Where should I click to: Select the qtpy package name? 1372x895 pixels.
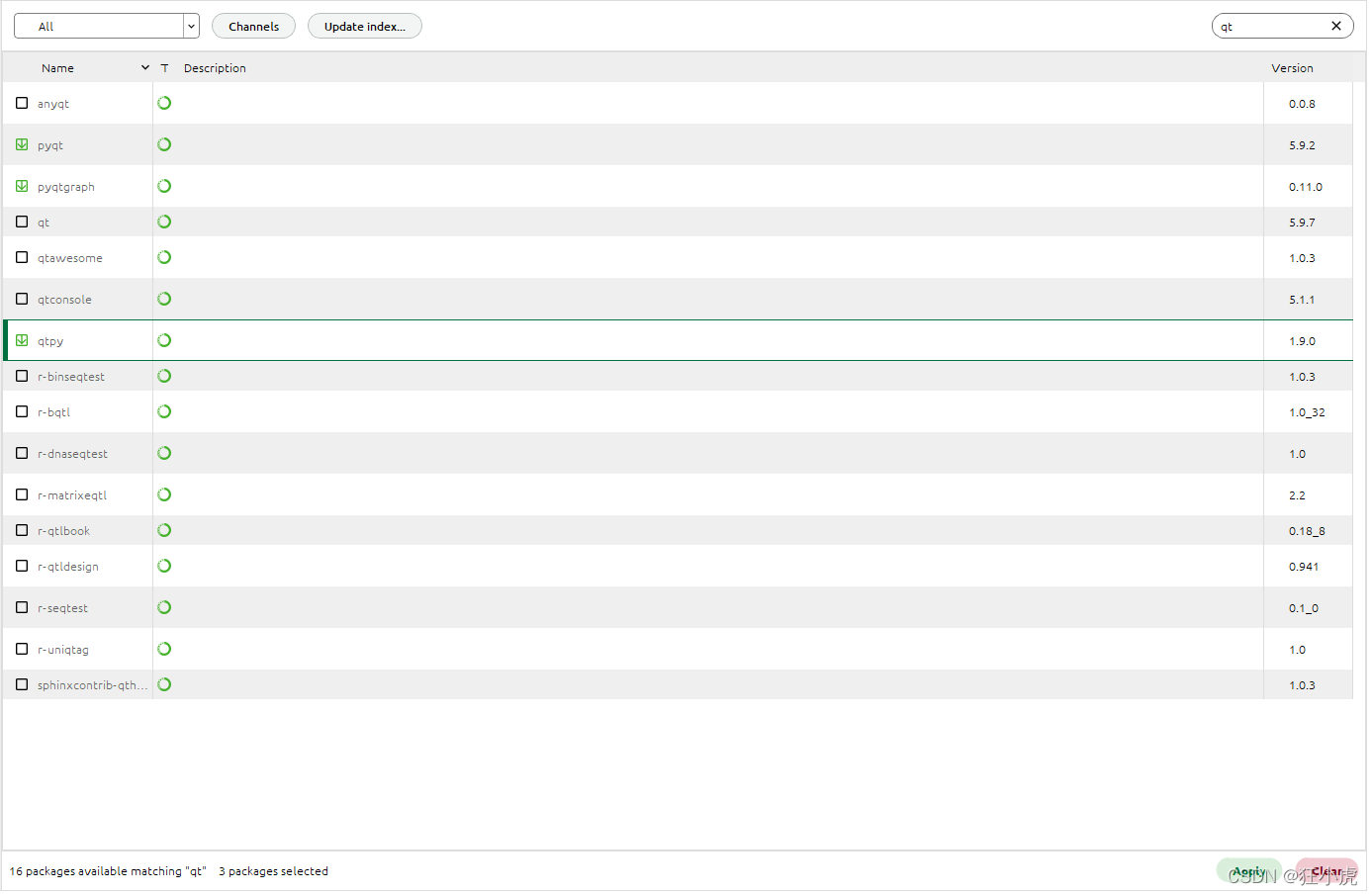(x=50, y=341)
